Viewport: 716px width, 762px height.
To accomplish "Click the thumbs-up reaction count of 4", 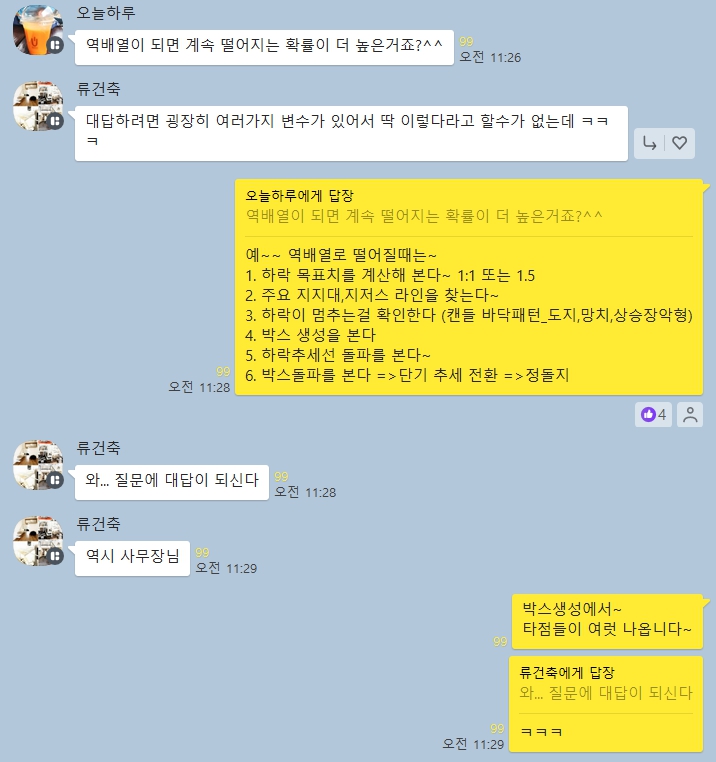I will [x=653, y=415].
